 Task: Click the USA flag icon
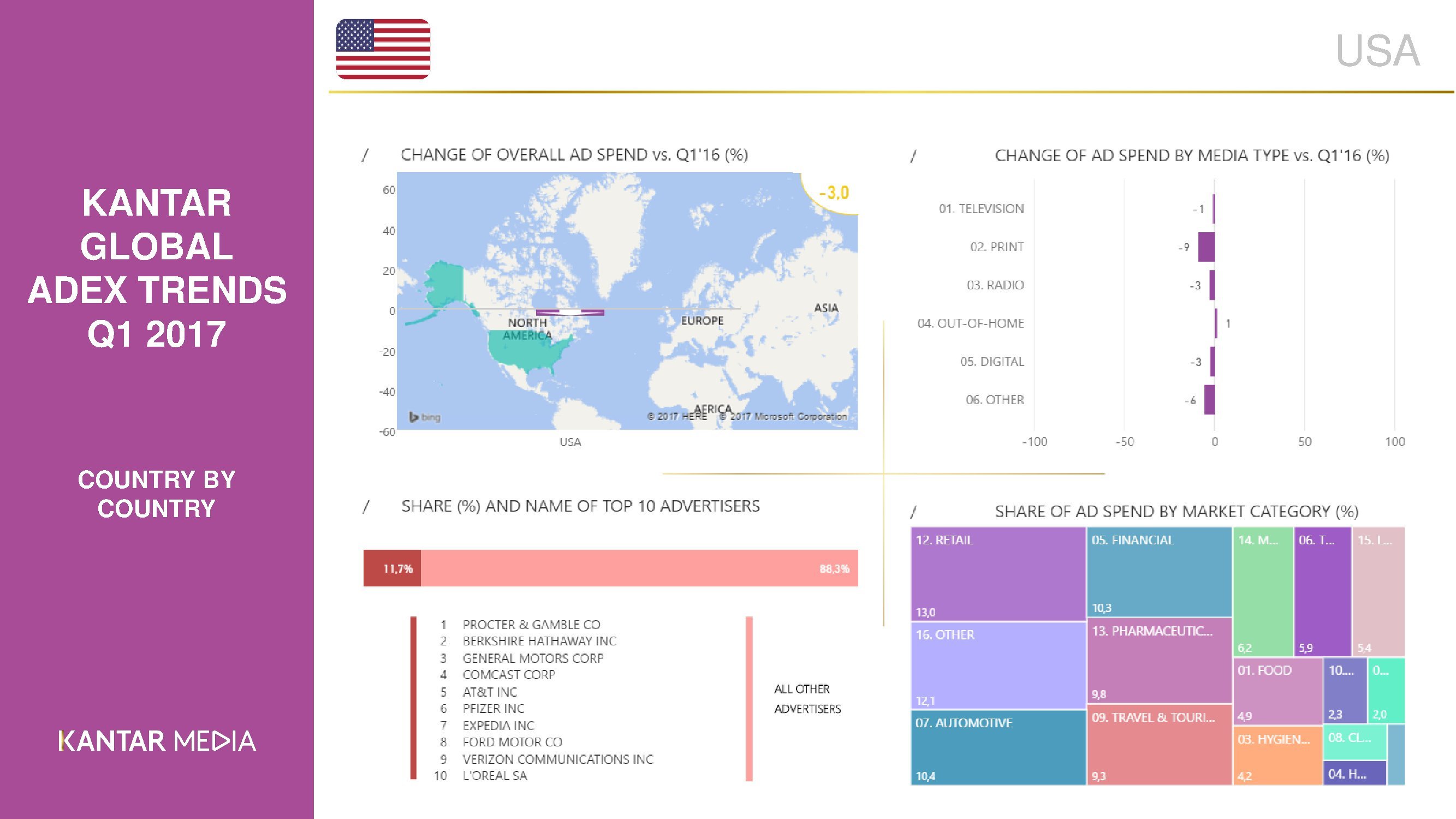(x=383, y=49)
